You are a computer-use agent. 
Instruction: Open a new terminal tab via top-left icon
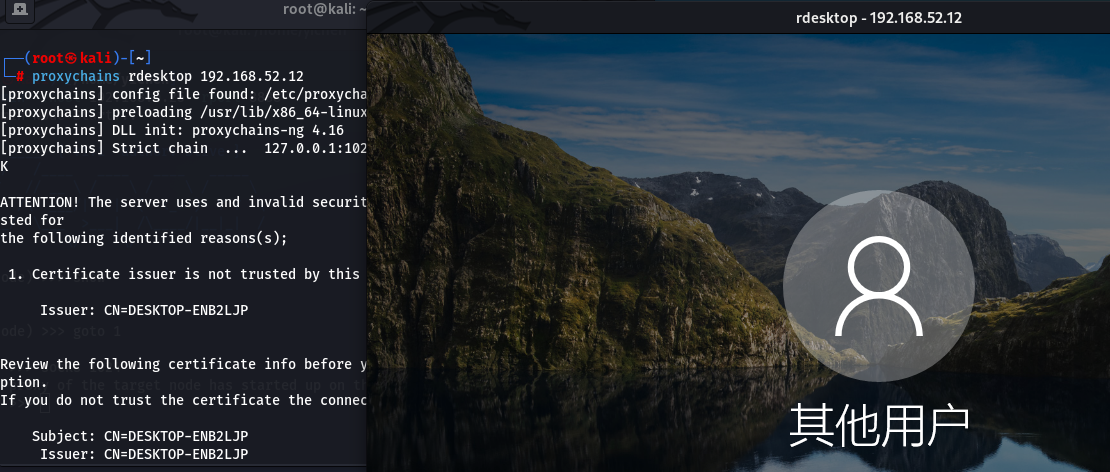click(20, 9)
